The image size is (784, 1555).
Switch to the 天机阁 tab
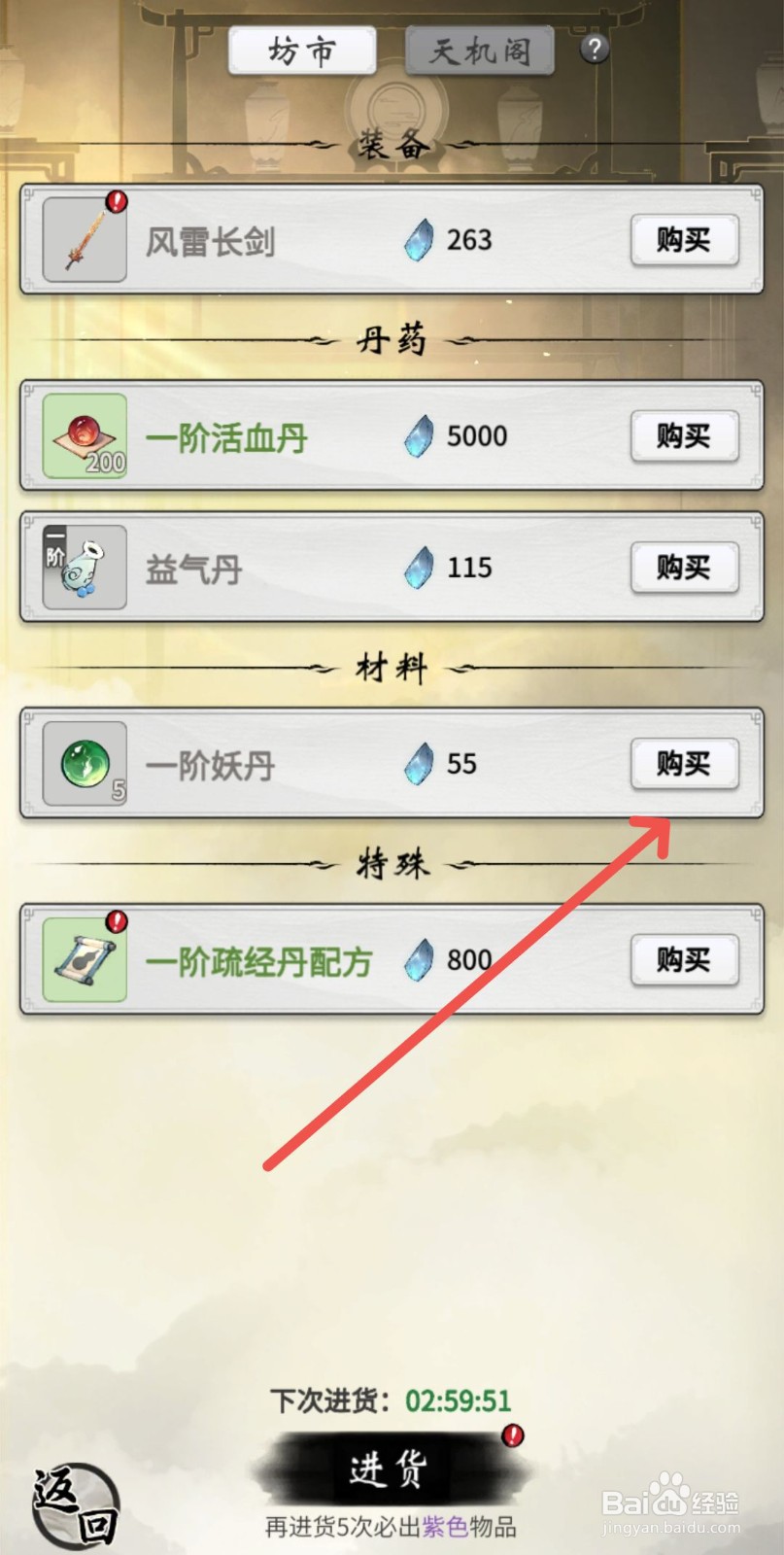coord(480,51)
